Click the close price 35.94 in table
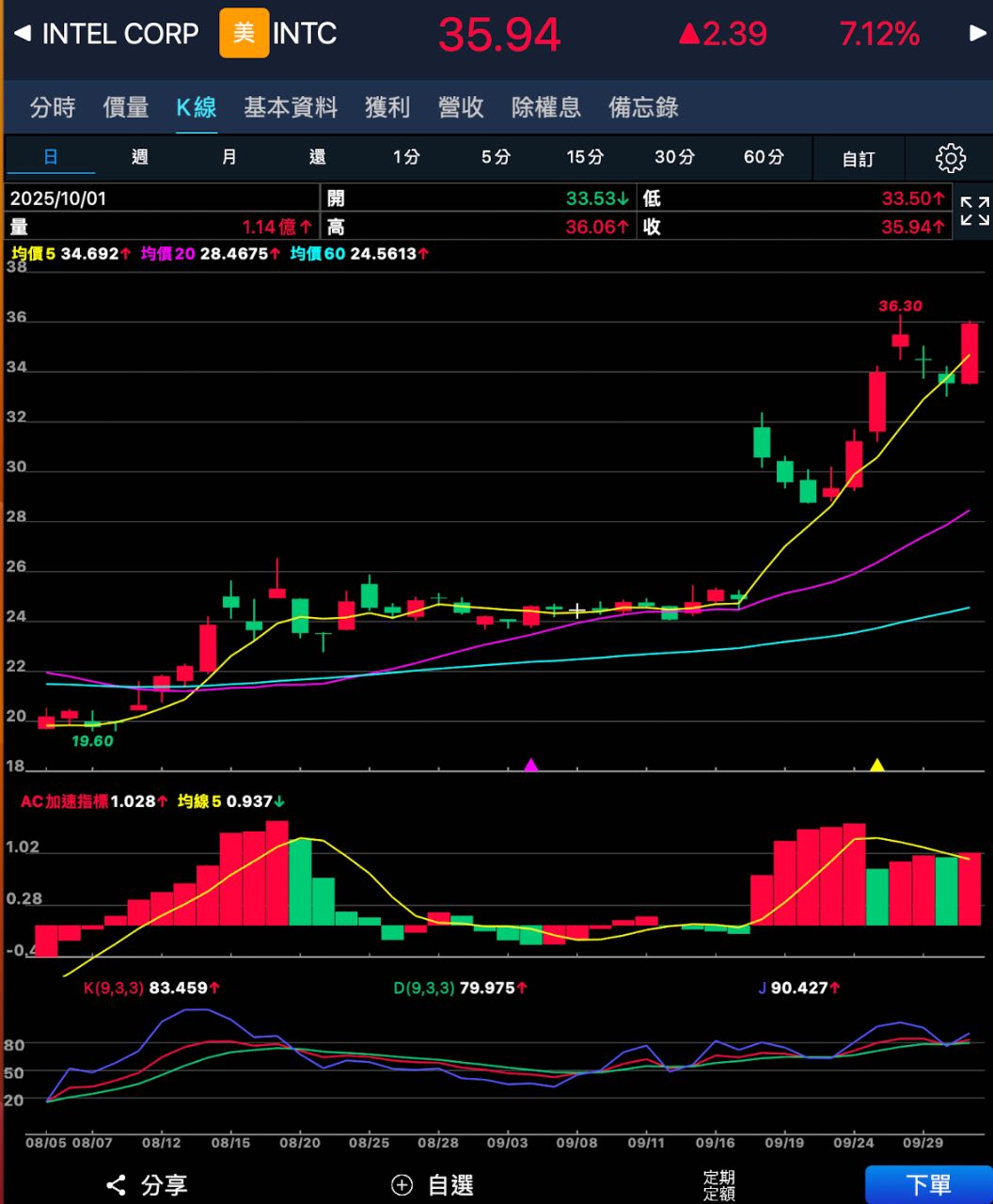Viewport: 993px width, 1204px height. [x=913, y=227]
